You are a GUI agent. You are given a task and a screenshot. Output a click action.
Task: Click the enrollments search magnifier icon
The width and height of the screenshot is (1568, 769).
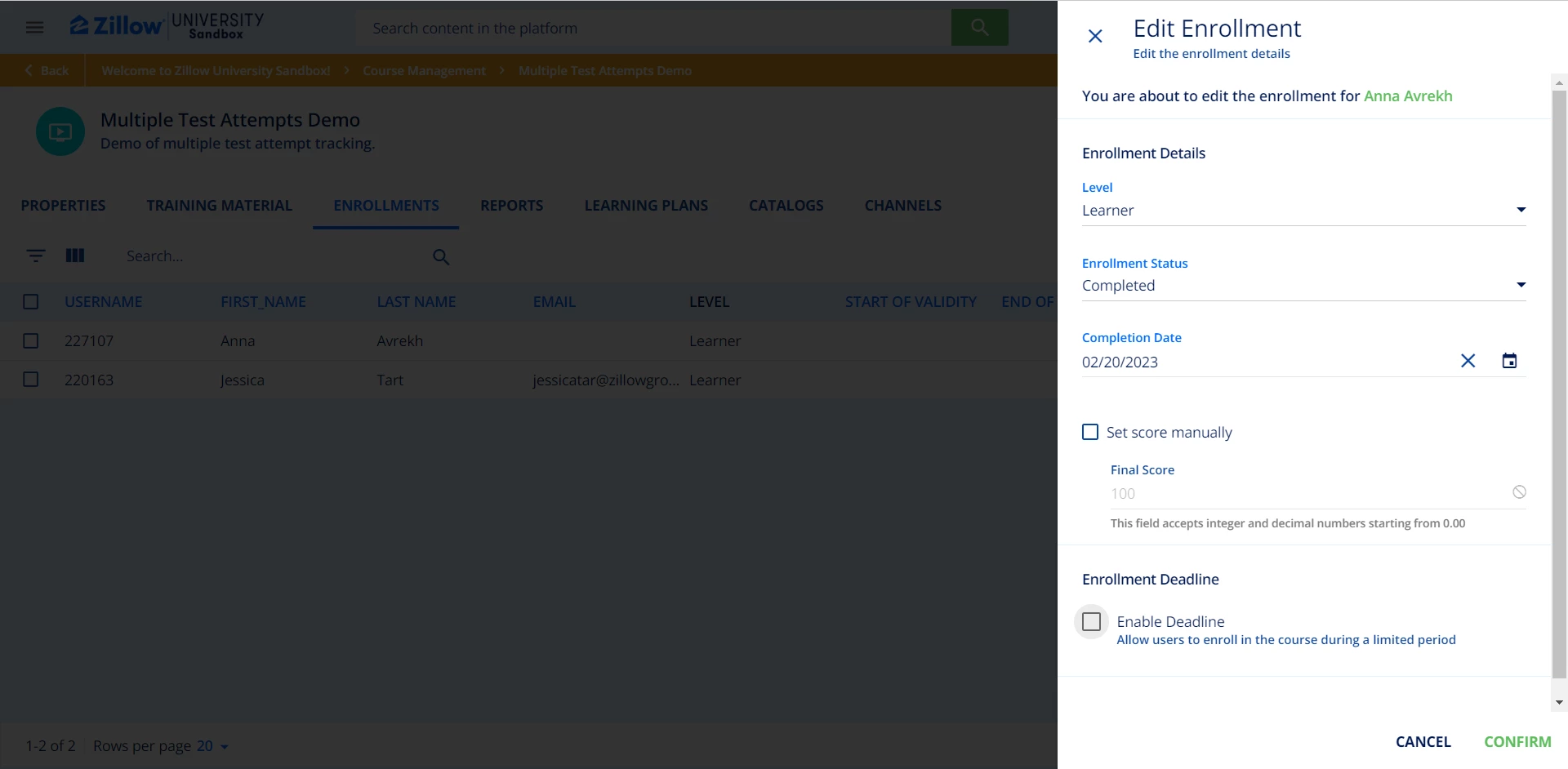(441, 257)
